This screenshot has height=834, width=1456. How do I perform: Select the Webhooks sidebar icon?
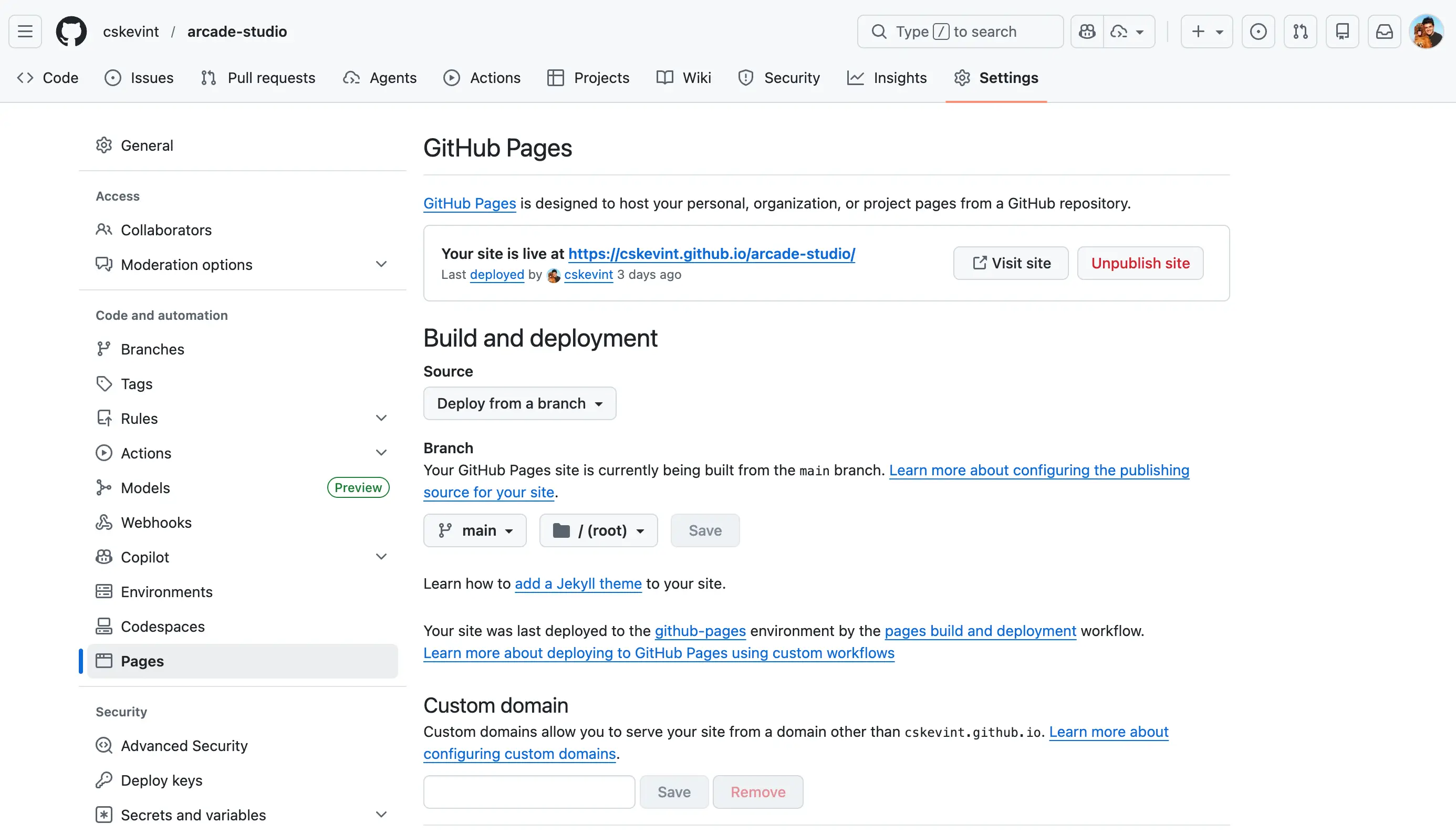pyautogui.click(x=104, y=523)
